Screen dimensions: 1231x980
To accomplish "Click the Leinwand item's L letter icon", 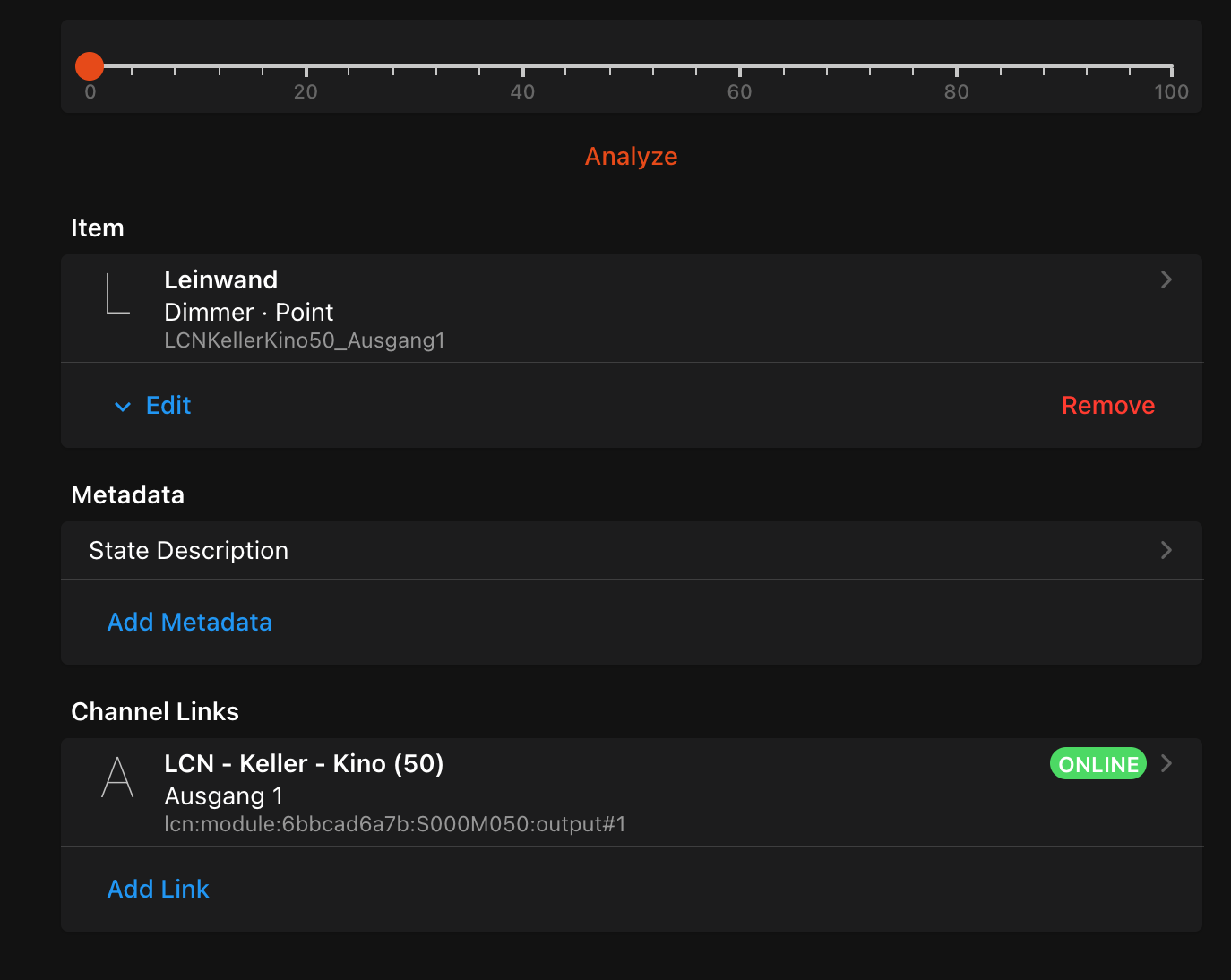I will (x=117, y=295).
